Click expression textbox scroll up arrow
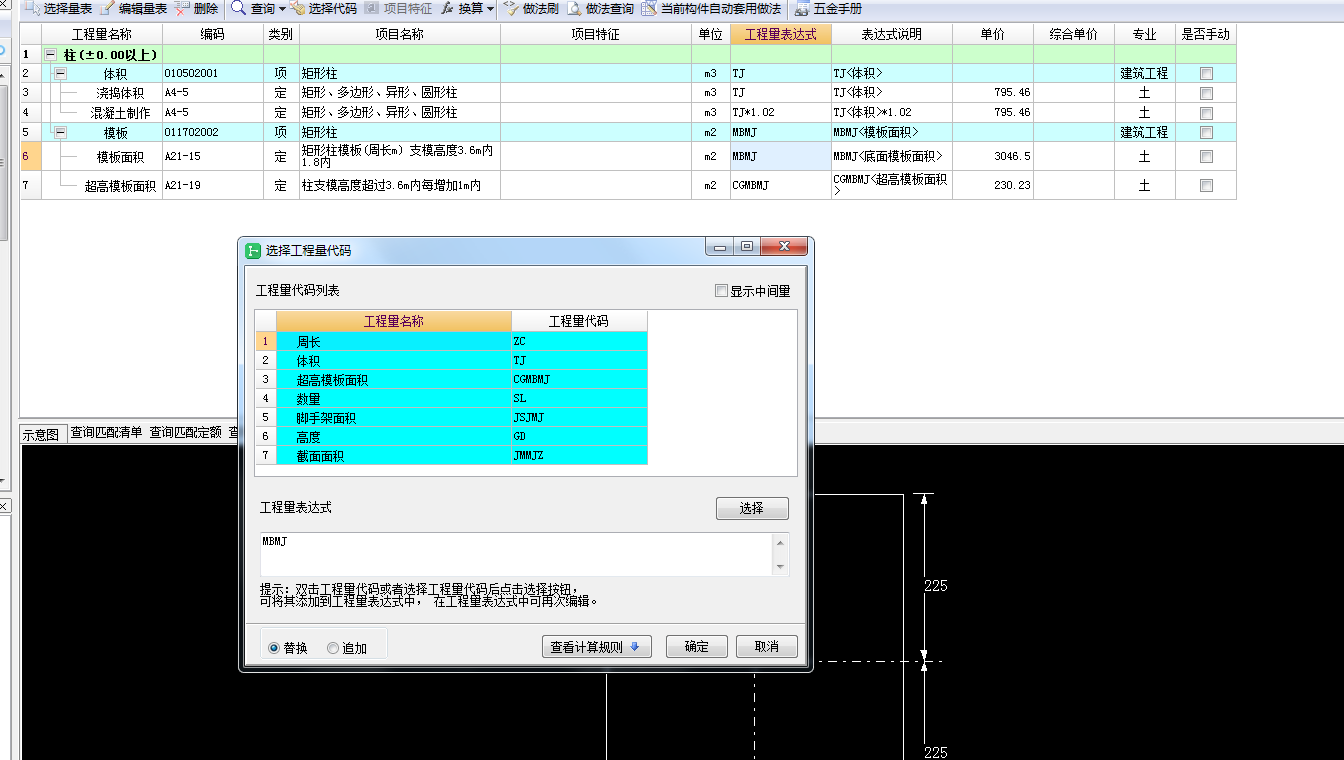The image size is (1344, 760). pos(781,543)
